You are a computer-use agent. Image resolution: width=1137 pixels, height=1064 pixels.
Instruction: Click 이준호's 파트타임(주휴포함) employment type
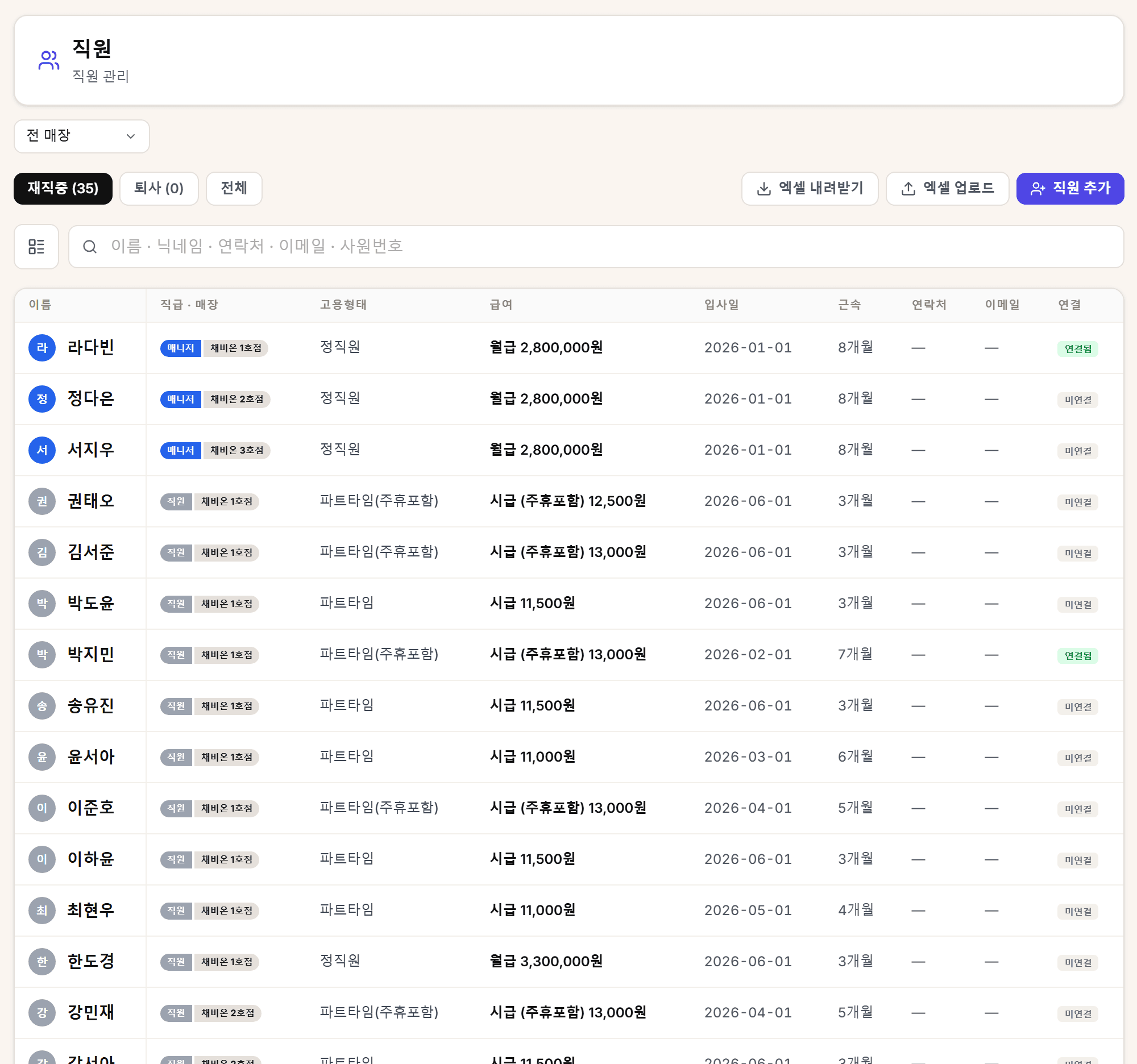[x=379, y=808]
